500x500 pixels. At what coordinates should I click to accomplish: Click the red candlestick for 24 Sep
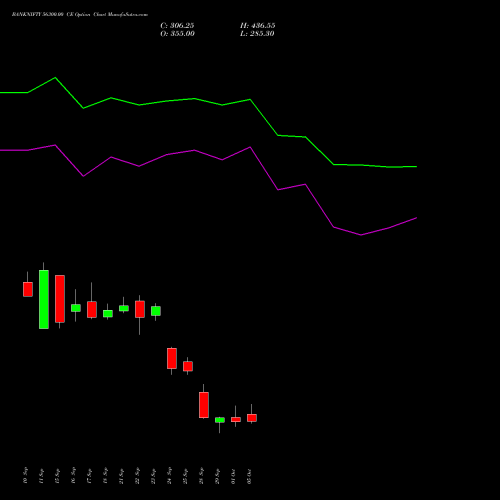point(172,358)
